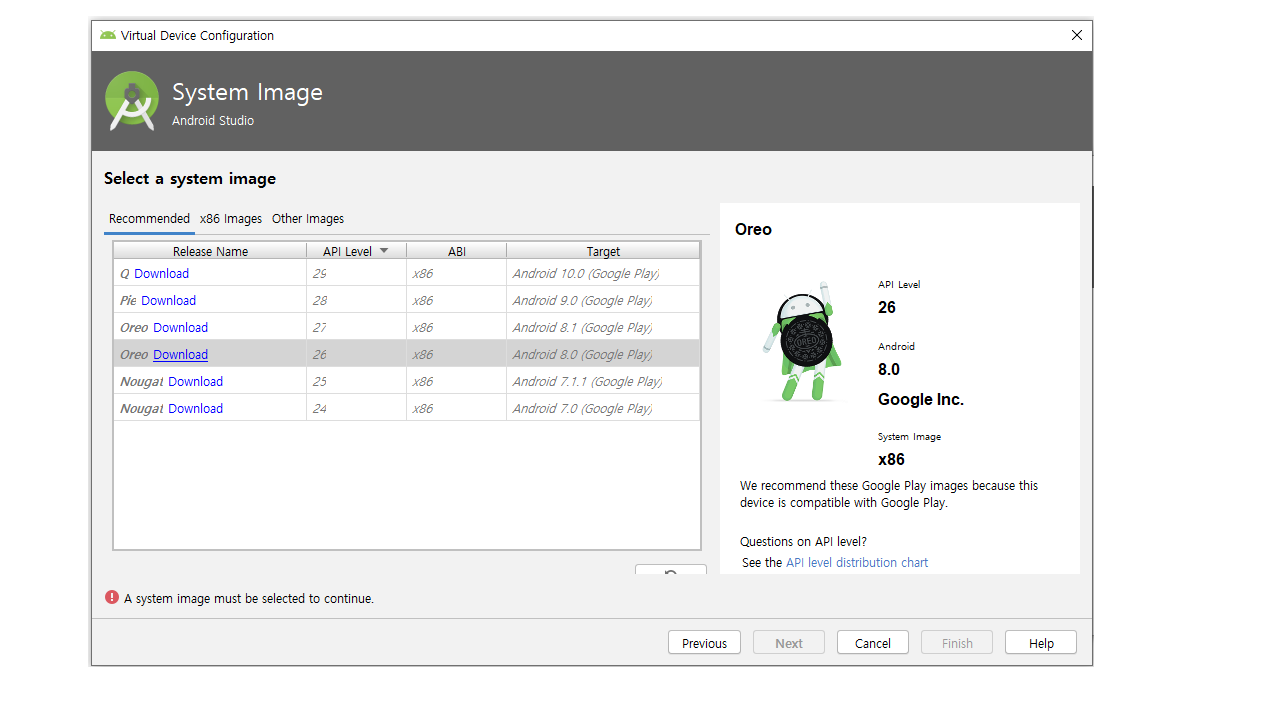Click the Oreo Android mascot image
The width and height of the screenshot is (1280, 720).
802,342
